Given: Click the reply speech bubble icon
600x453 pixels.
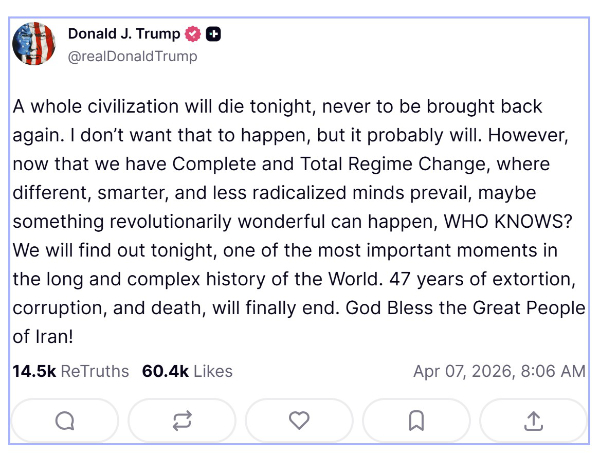Looking at the screenshot, I should coord(65,421).
